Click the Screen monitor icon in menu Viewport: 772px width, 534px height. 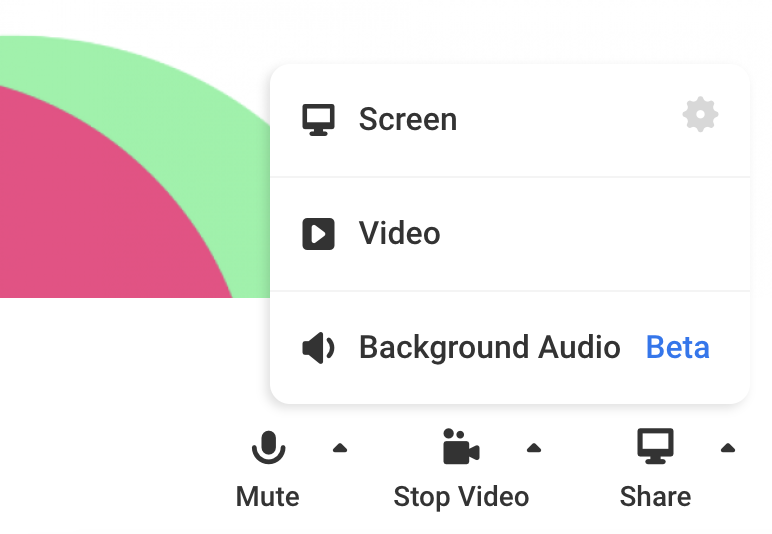[318, 120]
